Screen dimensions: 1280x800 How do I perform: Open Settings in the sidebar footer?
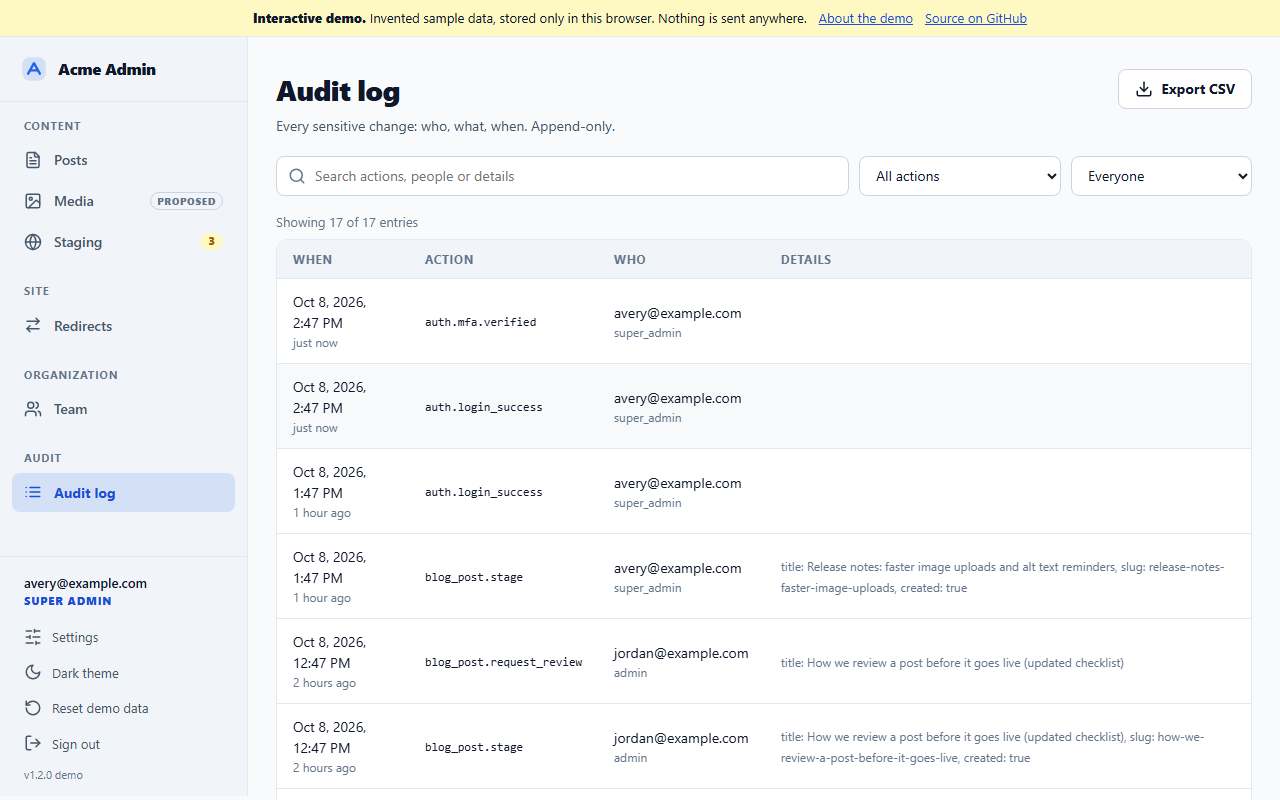(123, 637)
